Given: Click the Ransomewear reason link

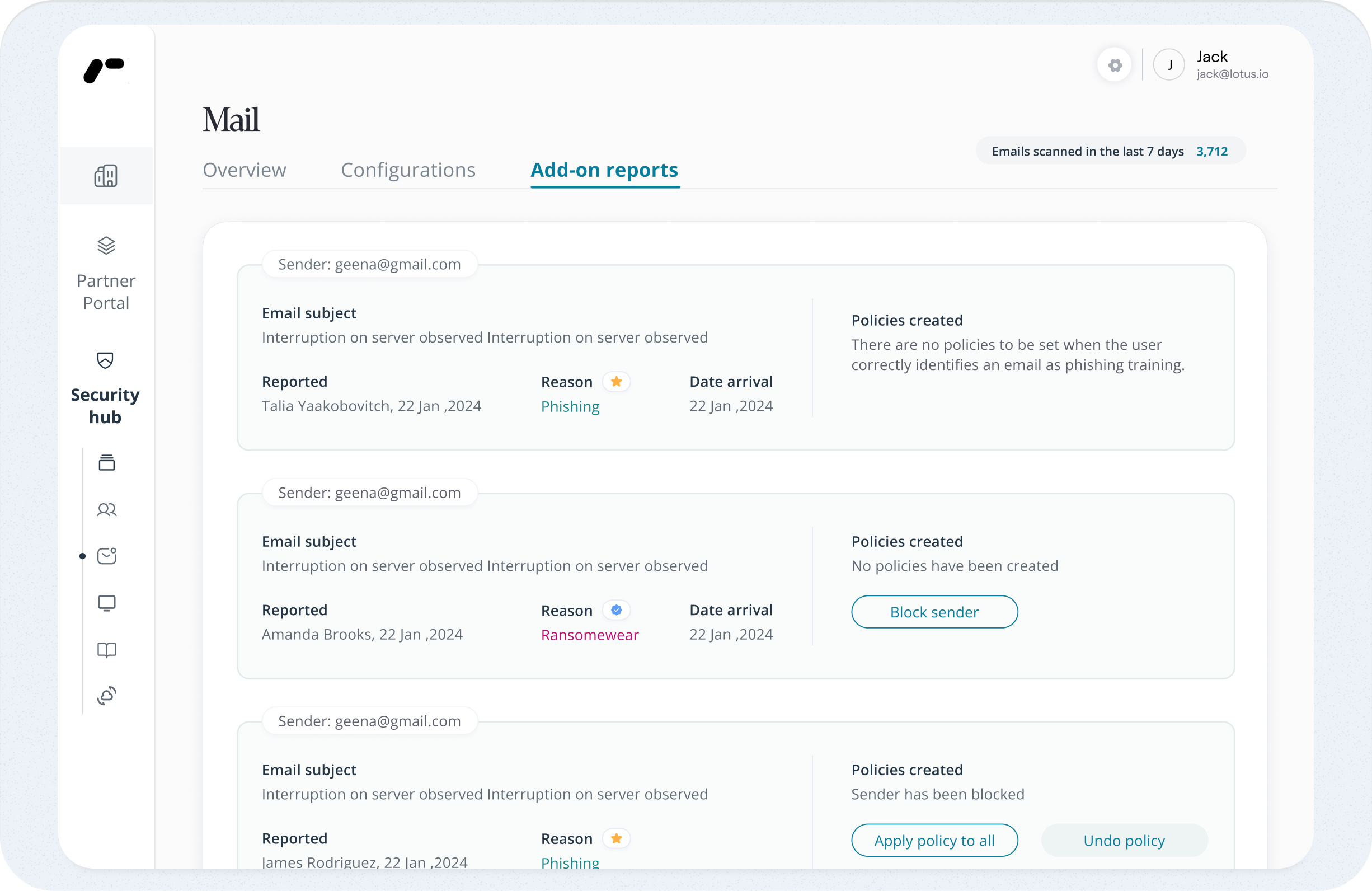Looking at the screenshot, I should tap(590, 635).
